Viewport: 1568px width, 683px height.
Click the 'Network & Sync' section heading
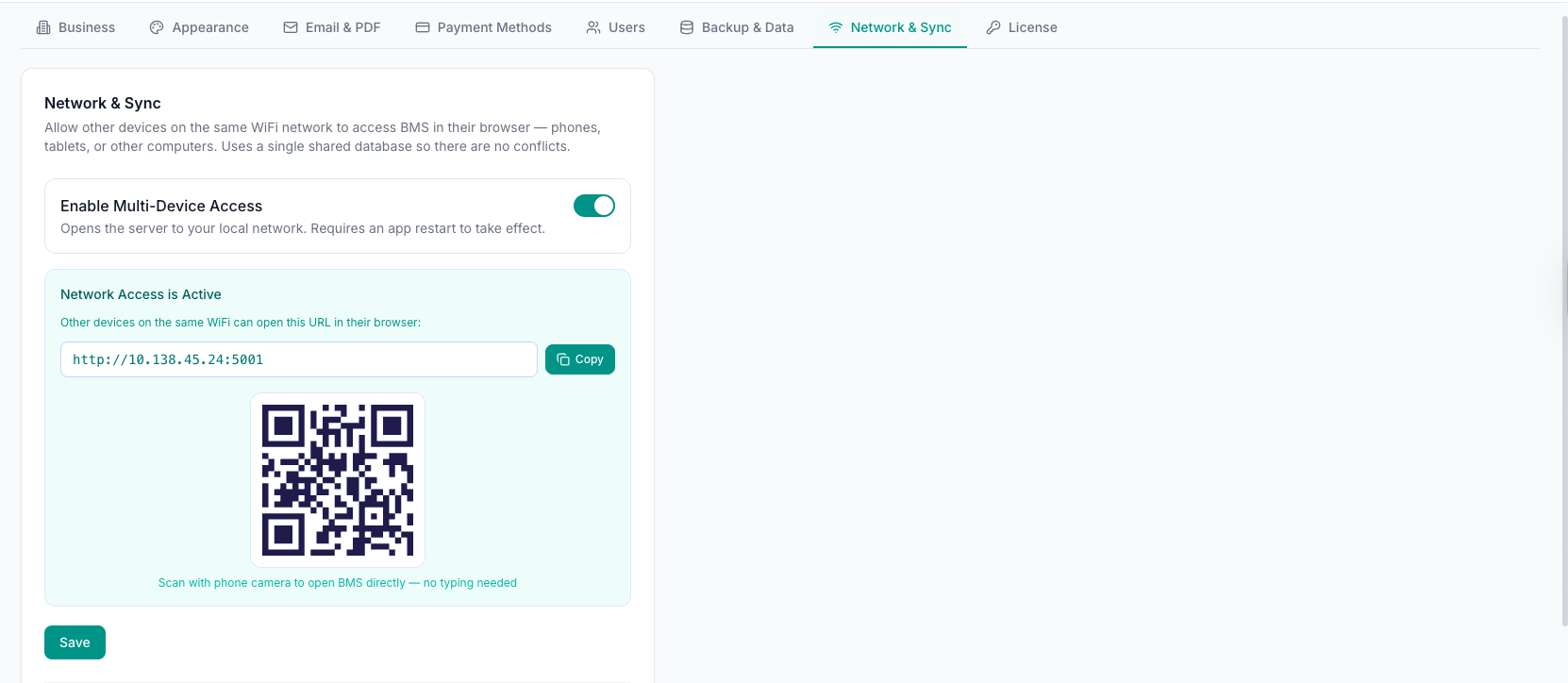[x=103, y=103]
